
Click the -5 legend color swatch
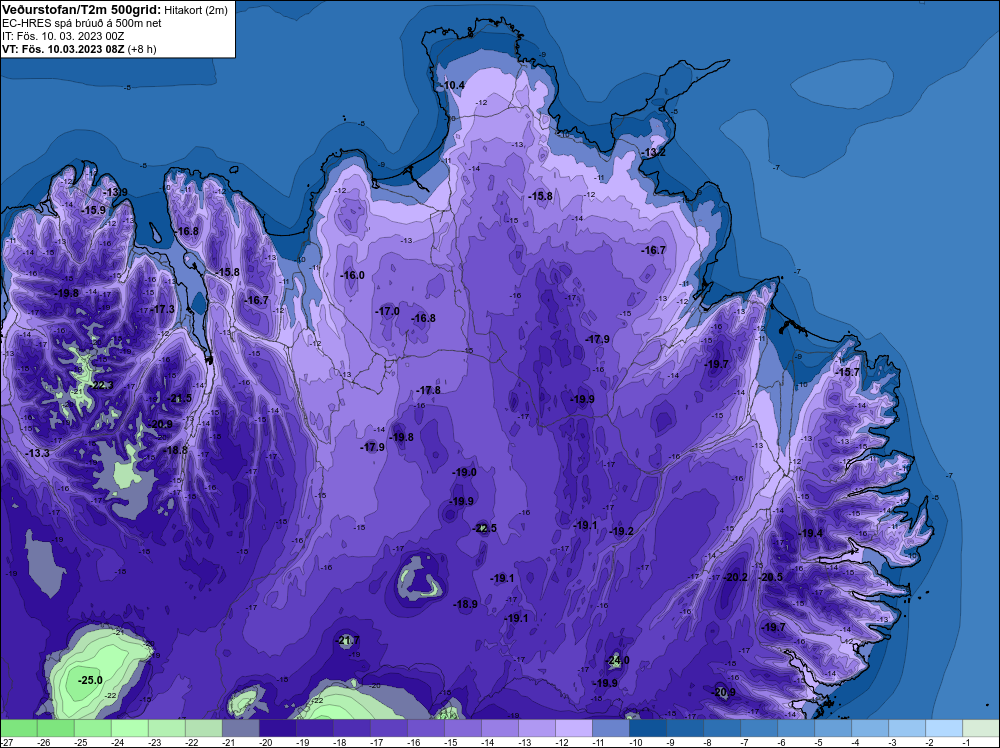coord(832,728)
